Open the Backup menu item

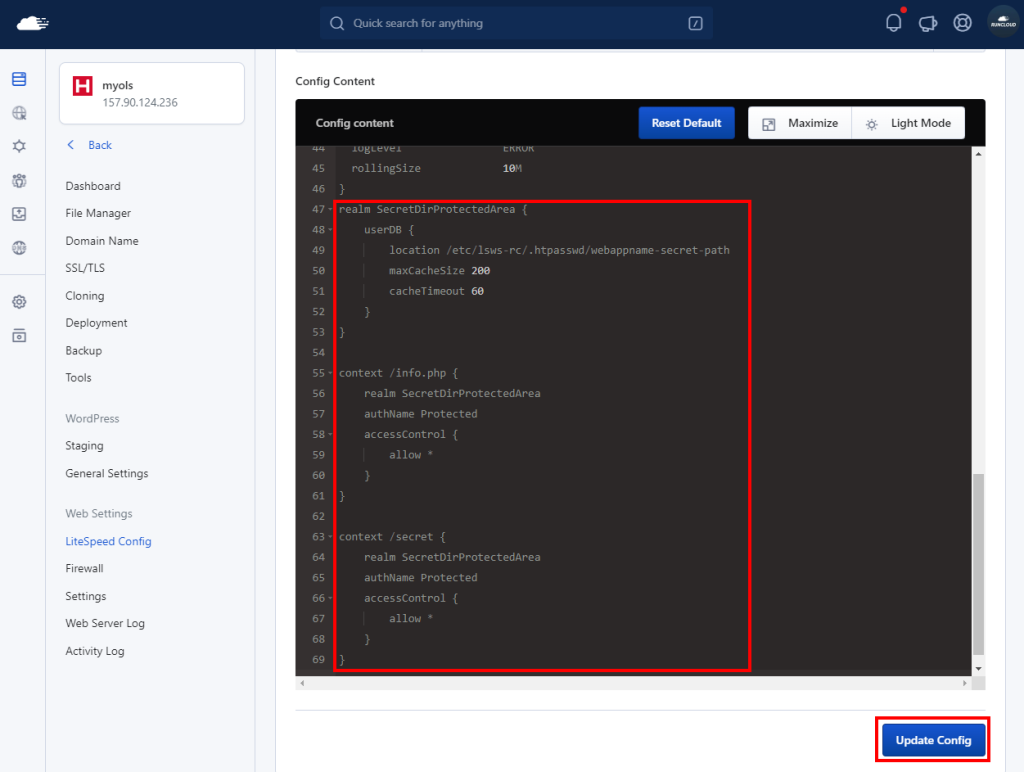pos(84,351)
